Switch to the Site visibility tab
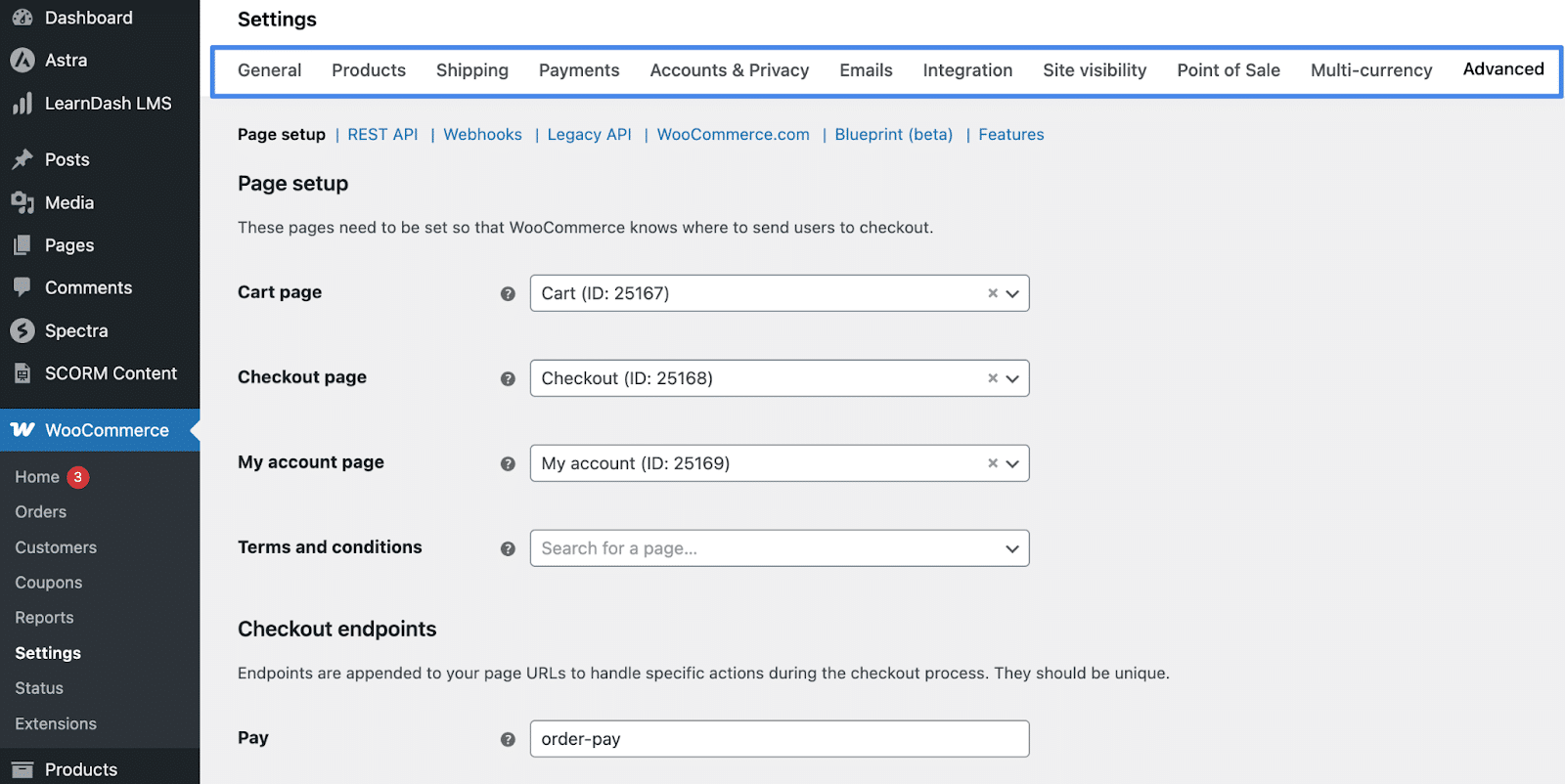Image resolution: width=1565 pixels, height=784 pixels. click(1095, 70)
